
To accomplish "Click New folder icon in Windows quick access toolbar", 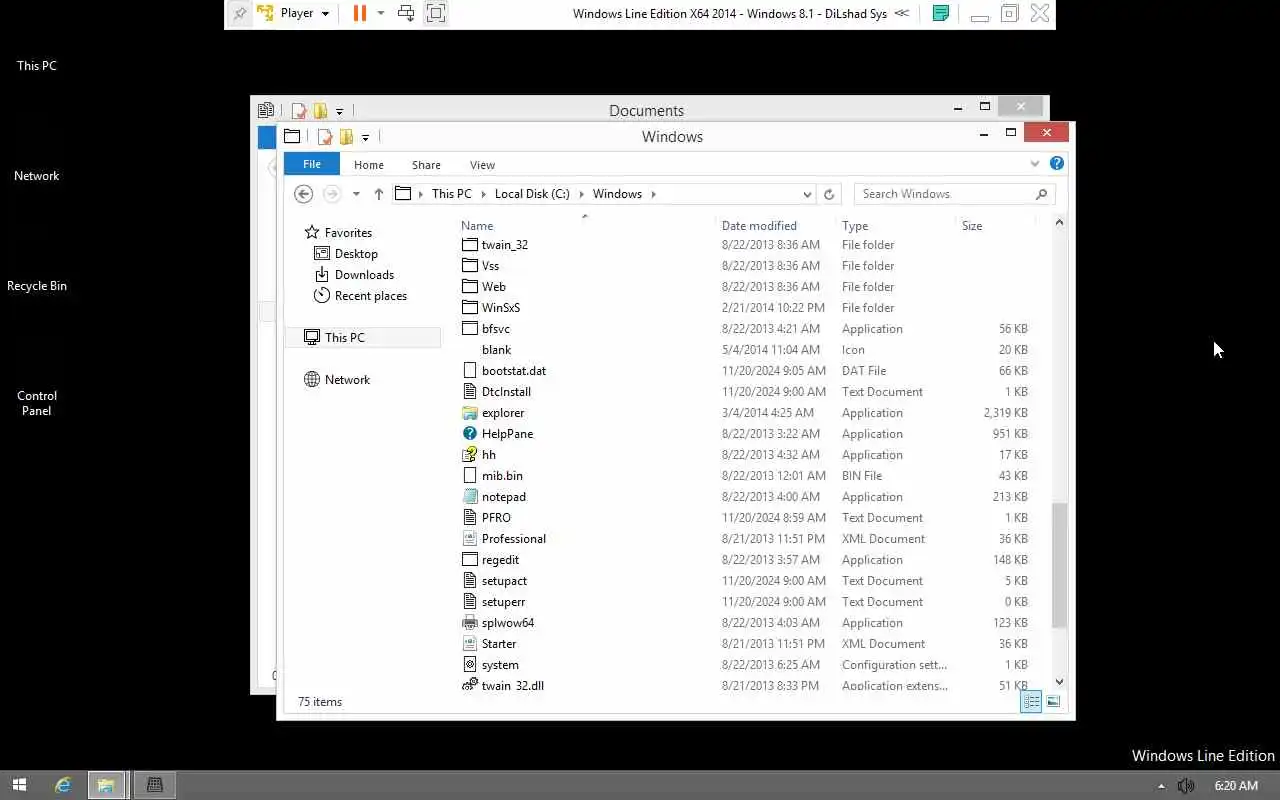I will click(x=346, y=137).
